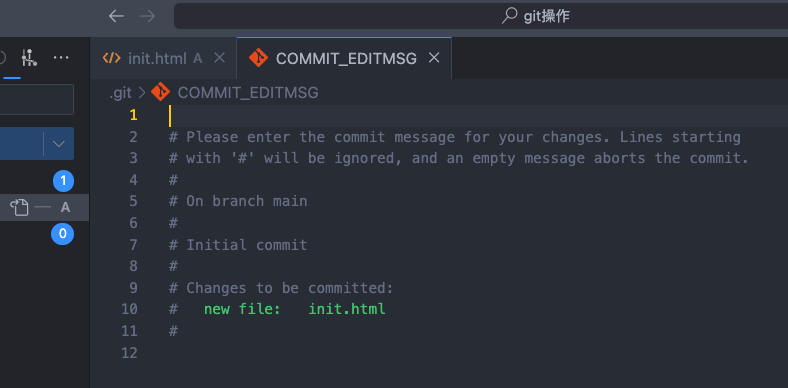Click the search icon in command center
This screenshot has width=788, height=388.
click(510, 17)
